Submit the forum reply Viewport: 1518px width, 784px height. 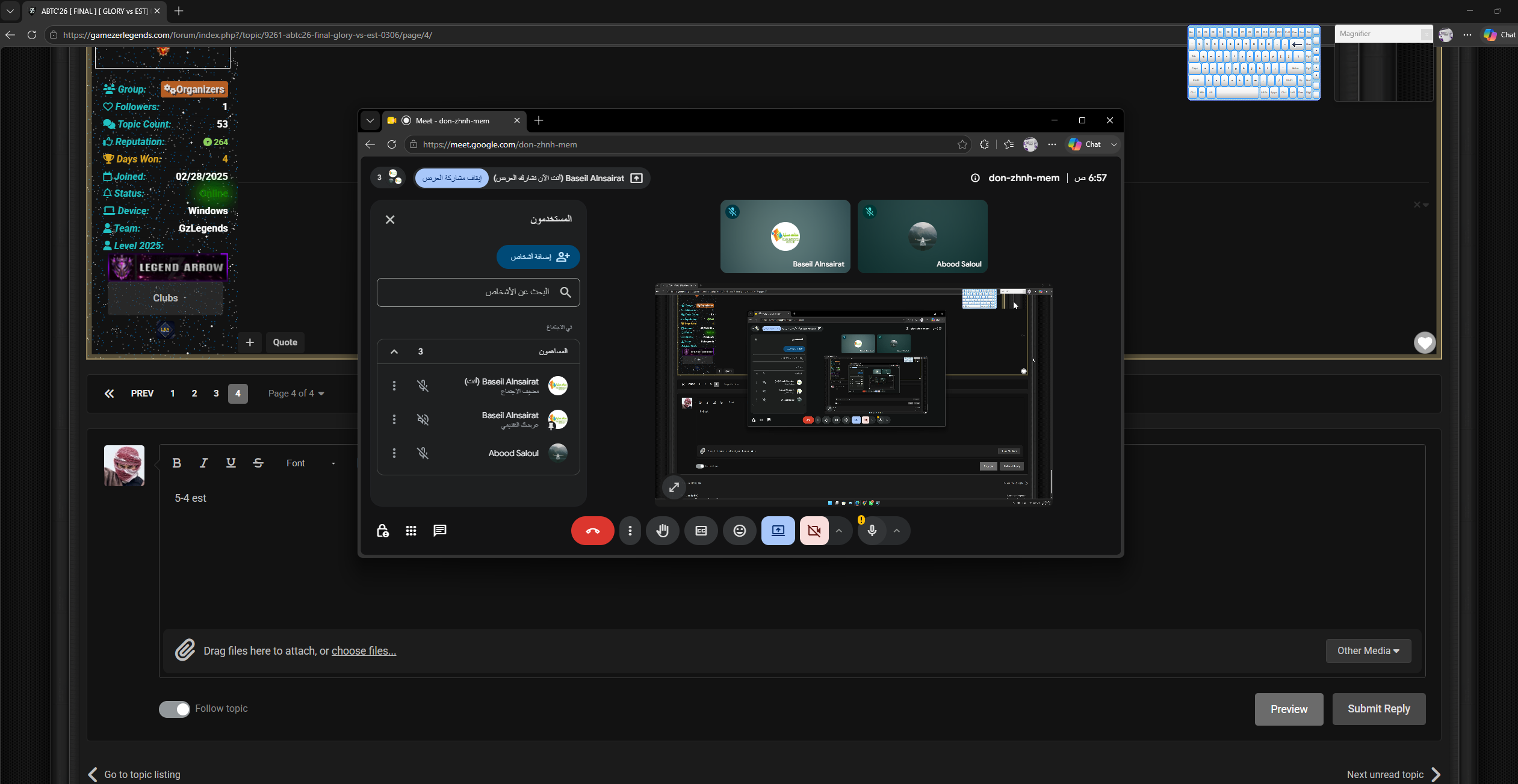pyautogui.click(x=1378, y=709)
